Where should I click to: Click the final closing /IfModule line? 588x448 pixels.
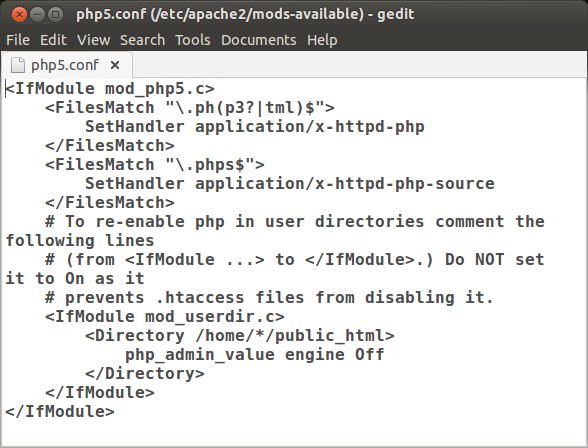60,412
